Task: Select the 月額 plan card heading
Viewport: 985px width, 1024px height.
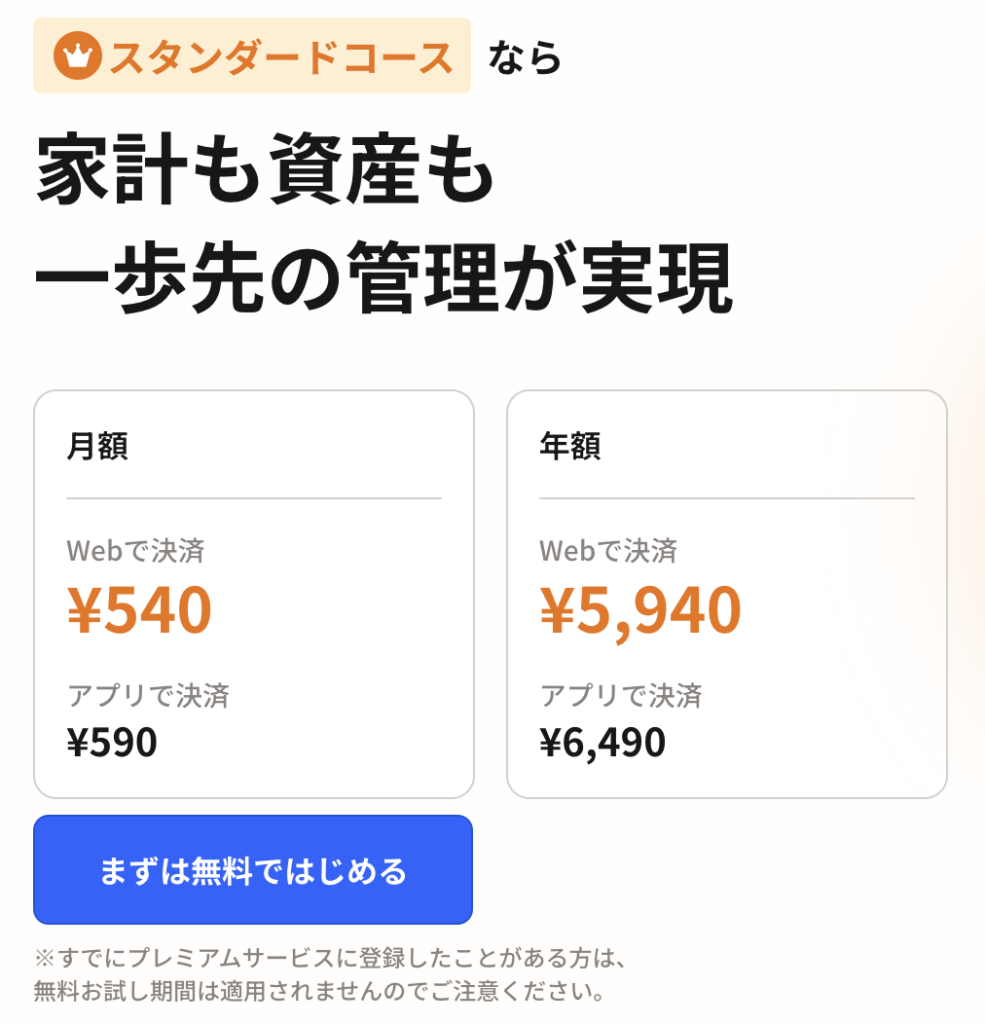Action: [x=97, y=445]
